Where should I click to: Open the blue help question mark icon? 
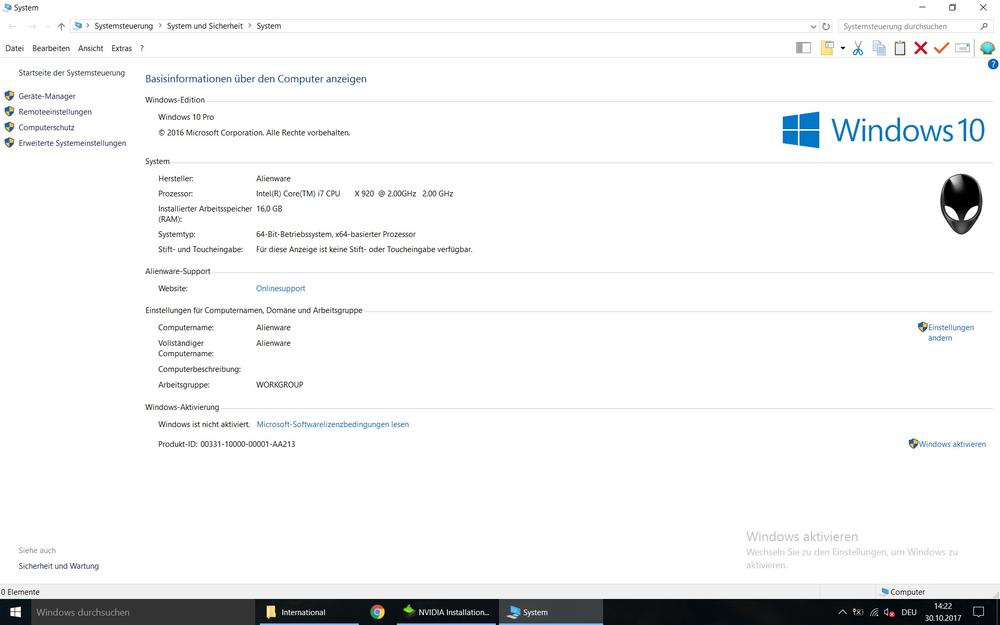[x=993, y=64]
